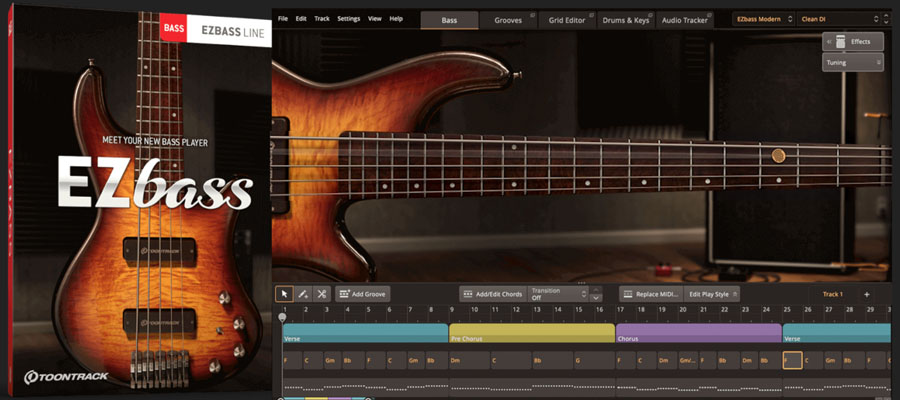Select the Track 1 tab
This screenshot has height=400, width=900.
point(832,294)
